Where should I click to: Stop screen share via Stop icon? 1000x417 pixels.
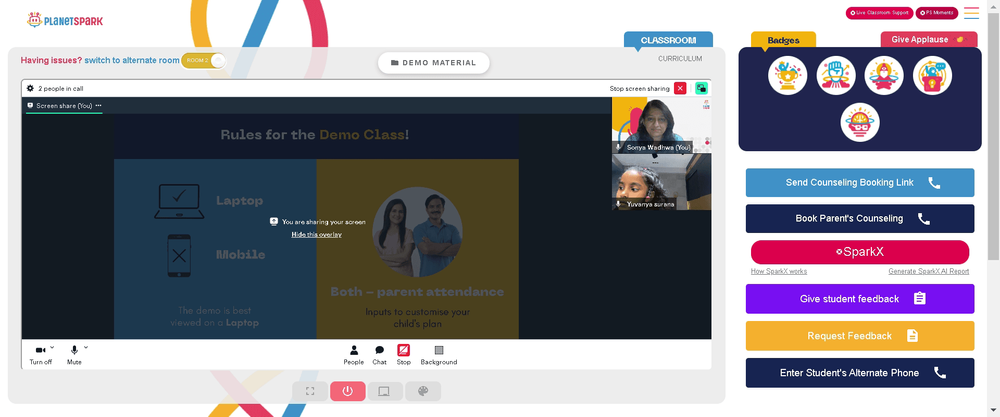point(404,355)
